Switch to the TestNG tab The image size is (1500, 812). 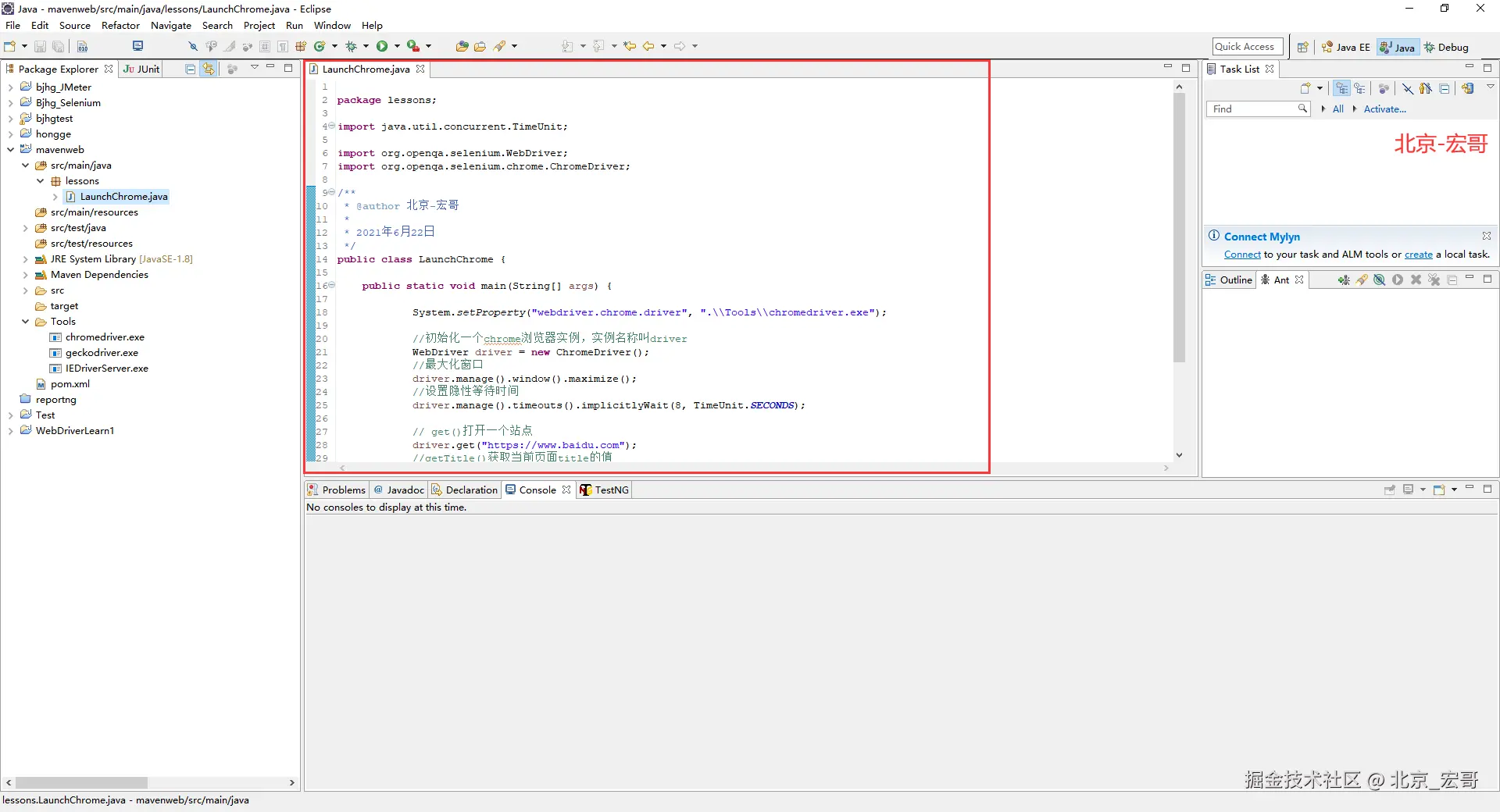(x=604, y=490)
